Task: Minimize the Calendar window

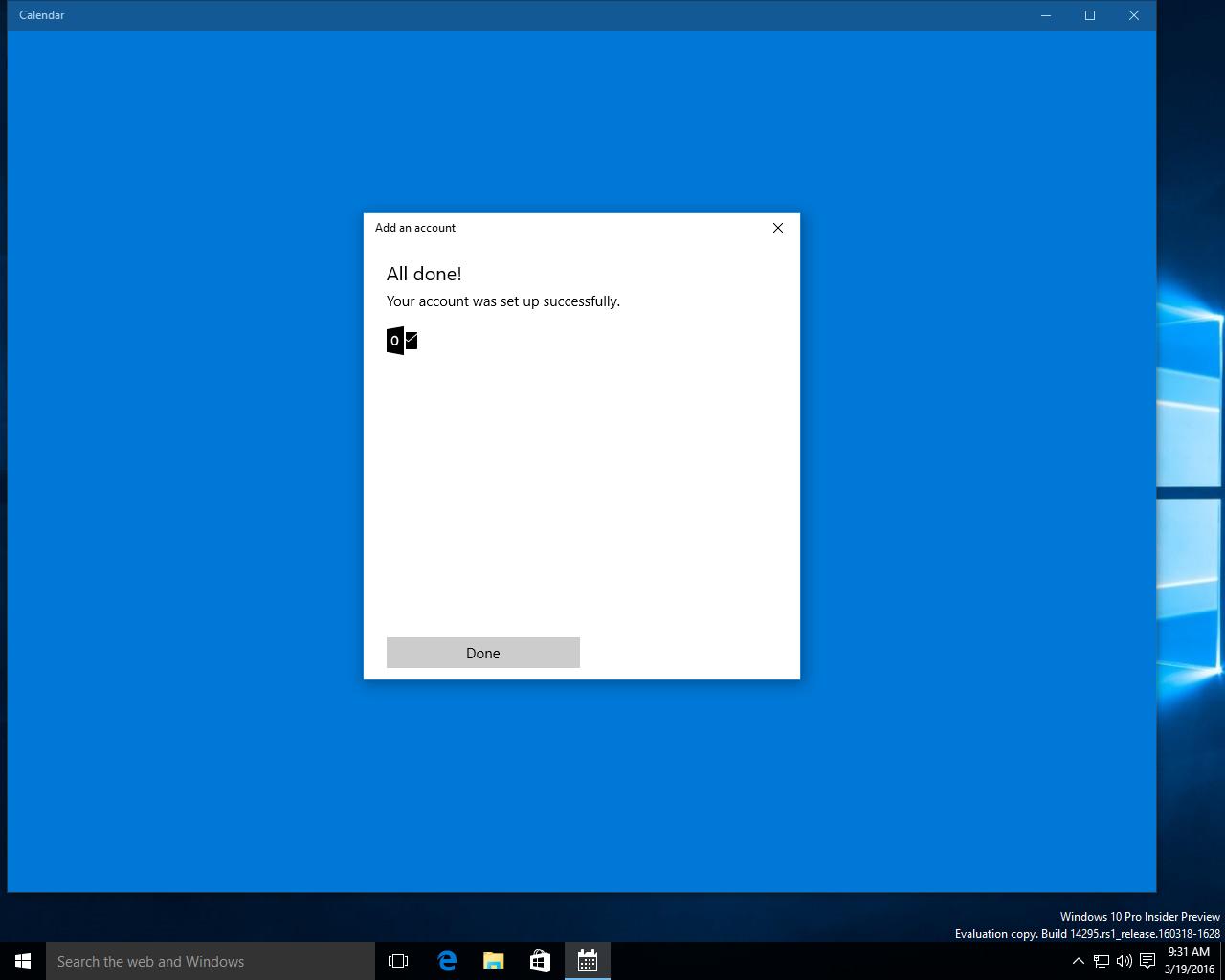Action: point(1046,15)
